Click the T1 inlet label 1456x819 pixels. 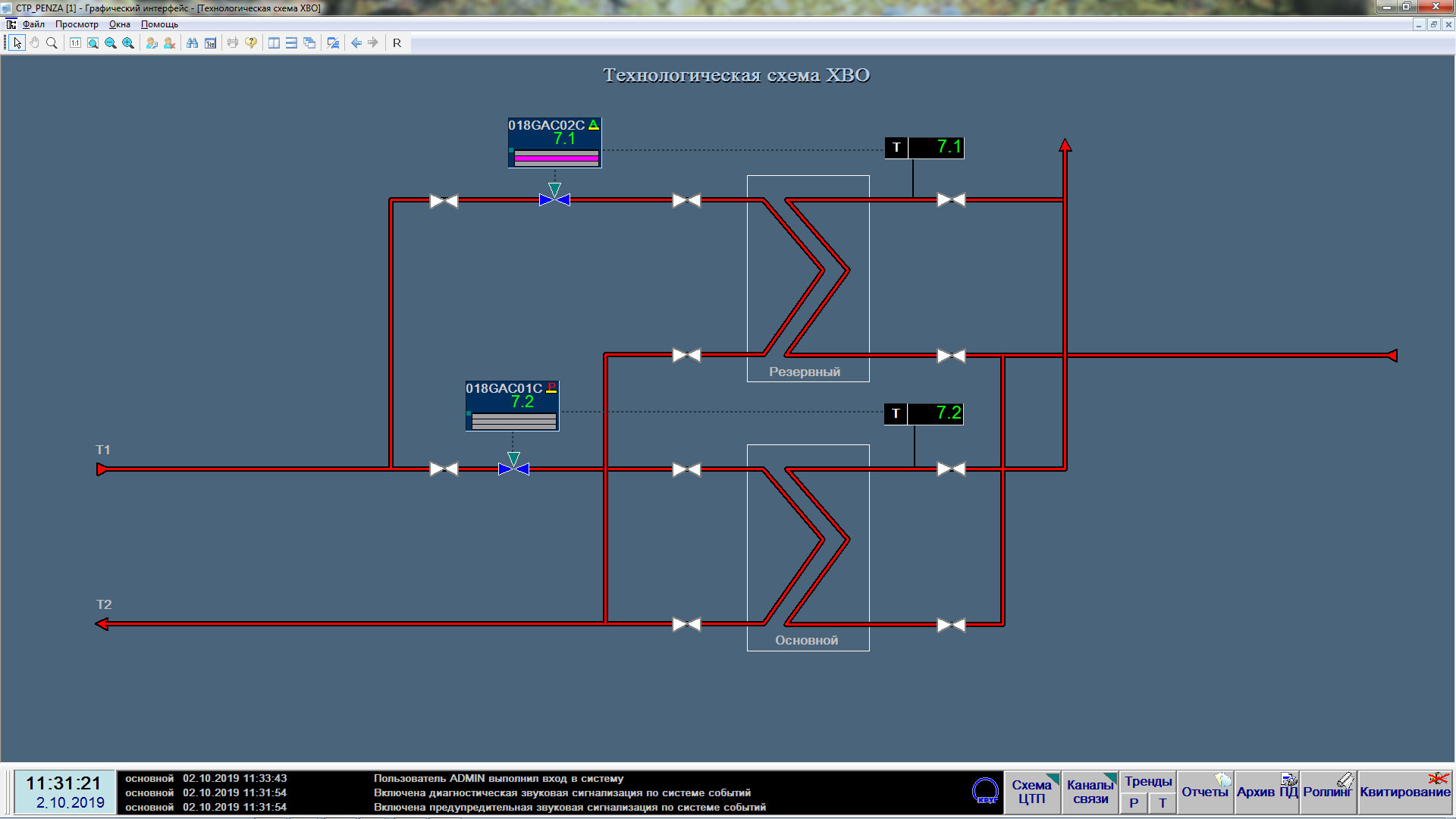click(x=103, y=450)
